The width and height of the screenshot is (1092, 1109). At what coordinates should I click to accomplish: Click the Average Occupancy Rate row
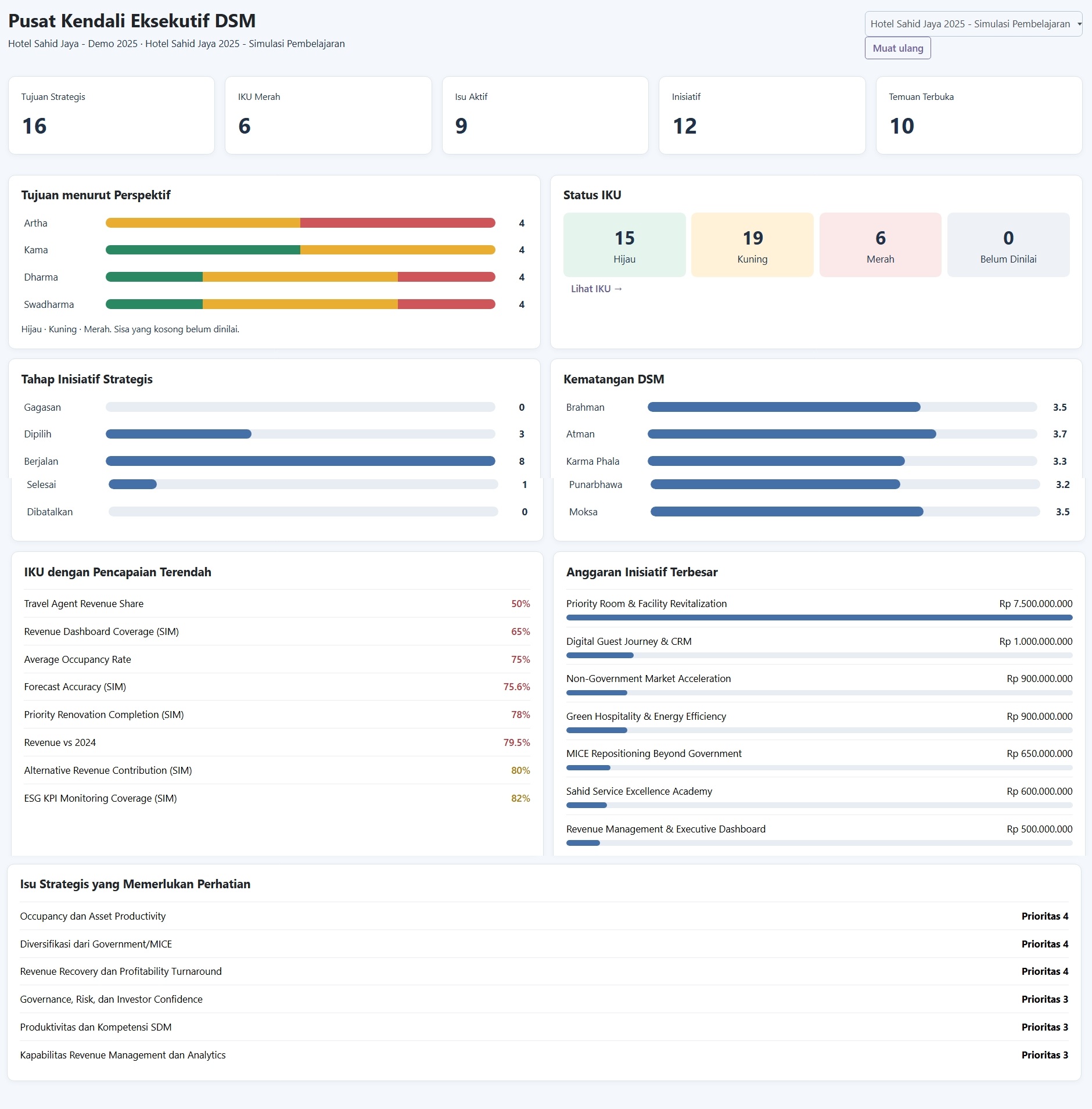point(277,659)
